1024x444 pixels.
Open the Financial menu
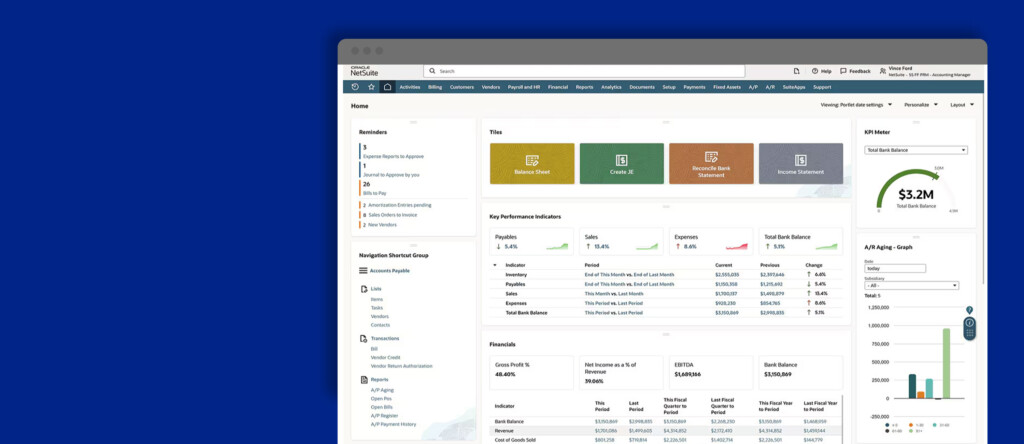558,87
